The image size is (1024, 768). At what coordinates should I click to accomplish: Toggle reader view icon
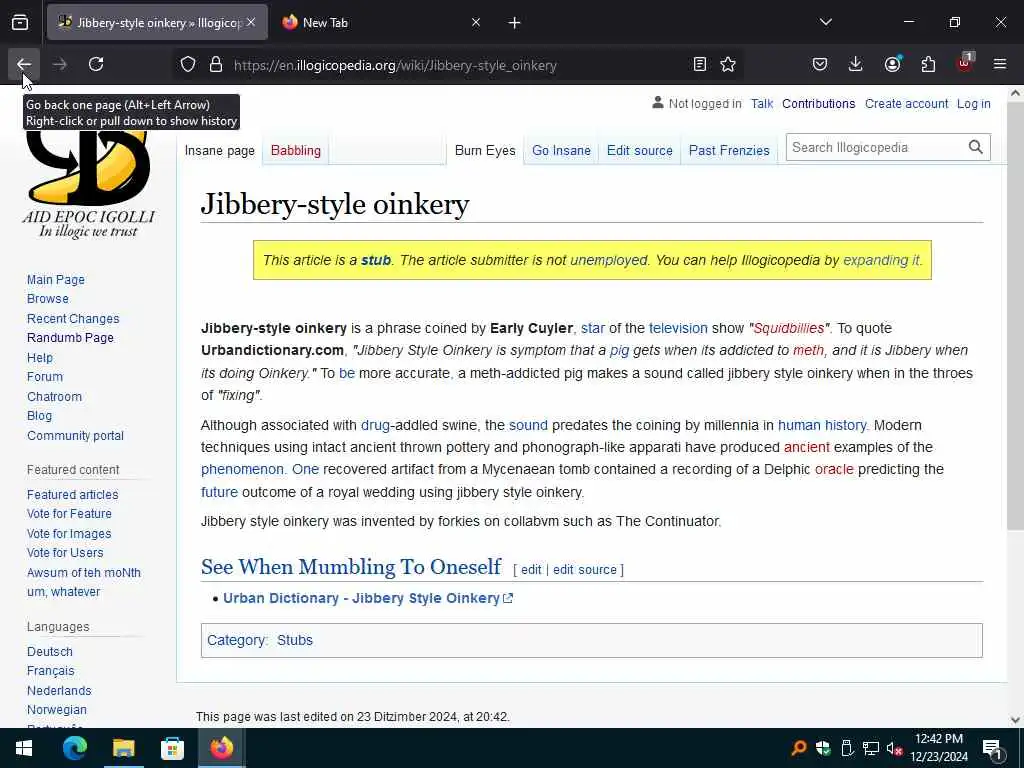coord(699,64)
